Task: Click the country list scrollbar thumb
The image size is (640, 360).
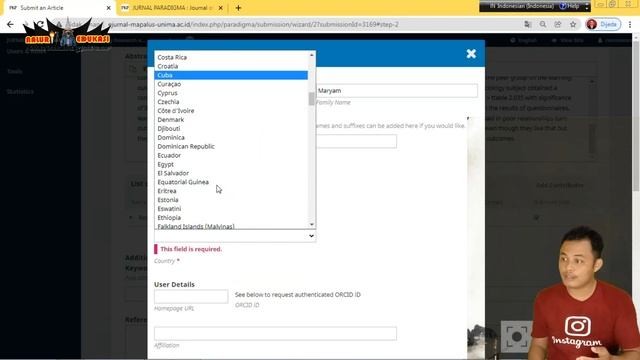Action: coord(312,99)
